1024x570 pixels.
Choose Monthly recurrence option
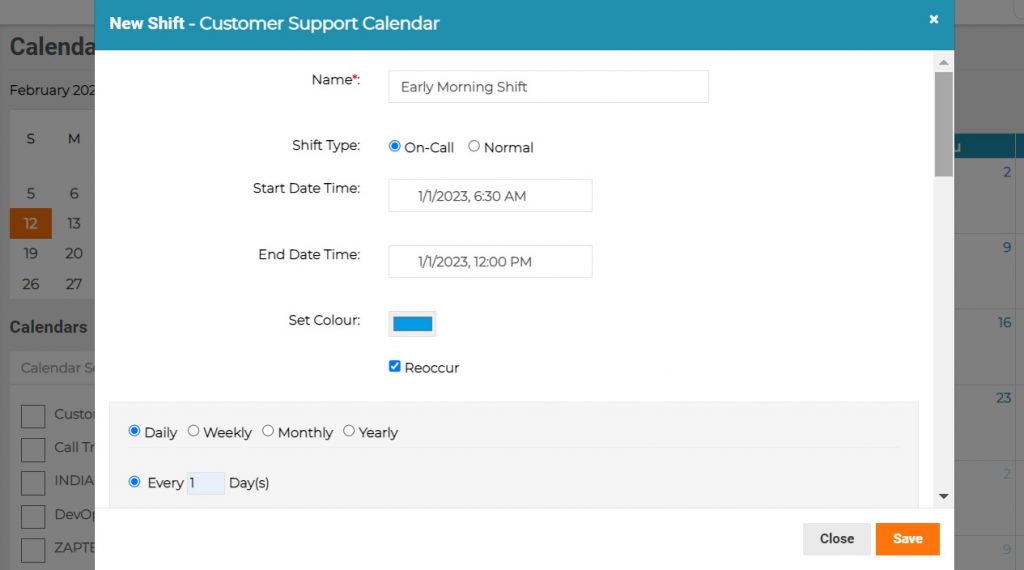[x=268, y=431]
